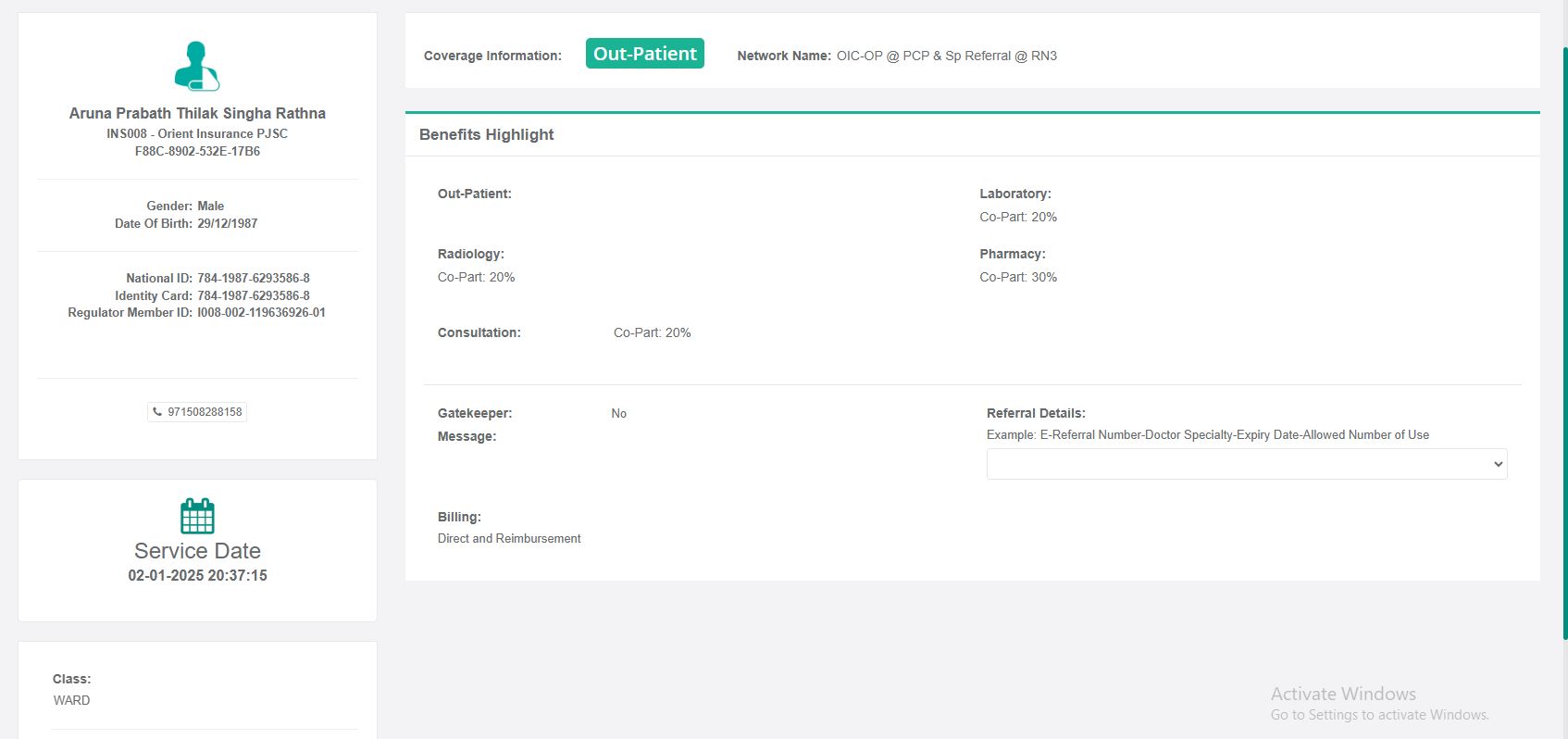Click the Pharmacy Co-Part 30% value
The image size is (1568, 739).
[1018, 277]
